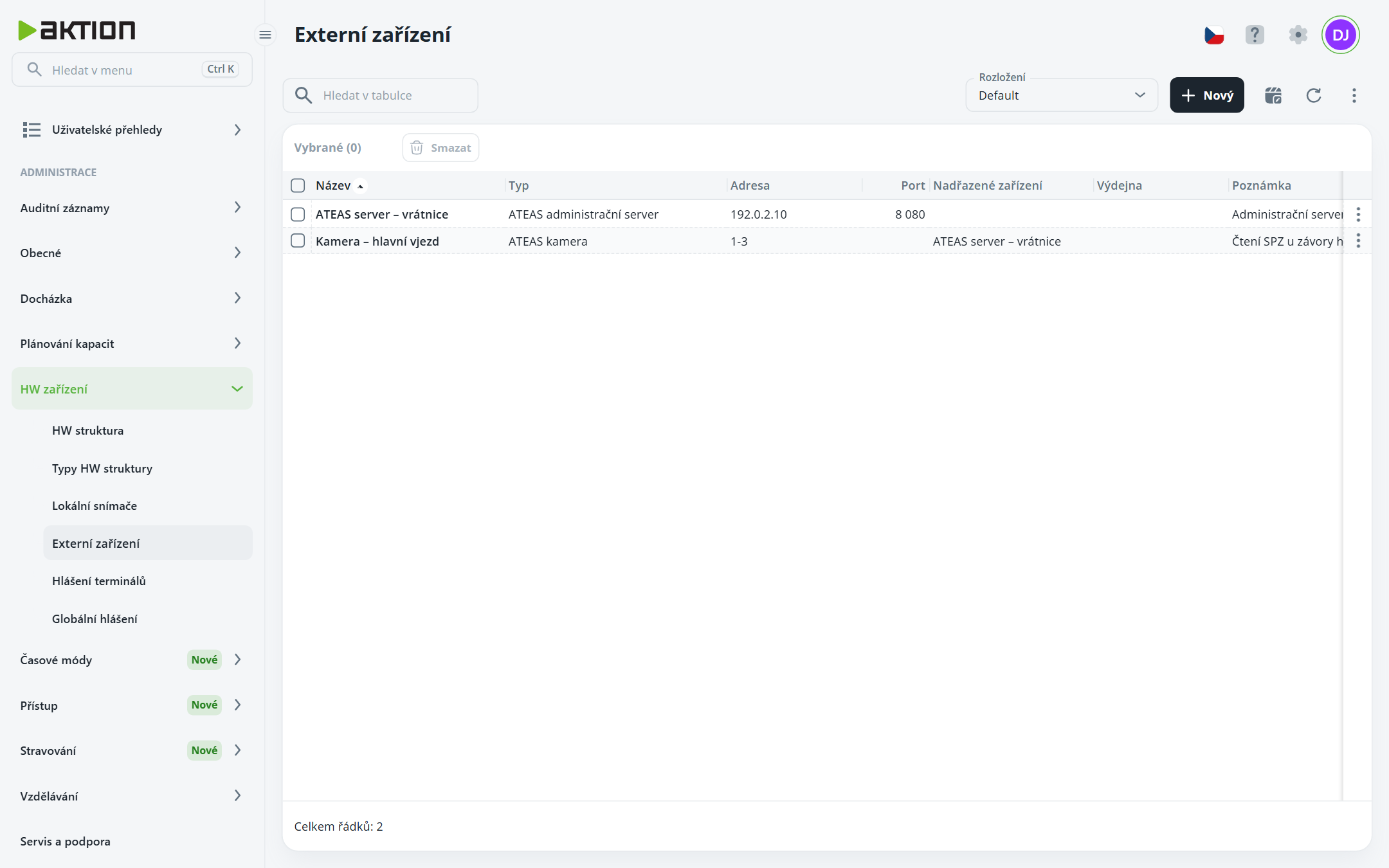Open row actions for Kamera – hlavní vjezd
1389x868 pixels.
(1358, 241)
